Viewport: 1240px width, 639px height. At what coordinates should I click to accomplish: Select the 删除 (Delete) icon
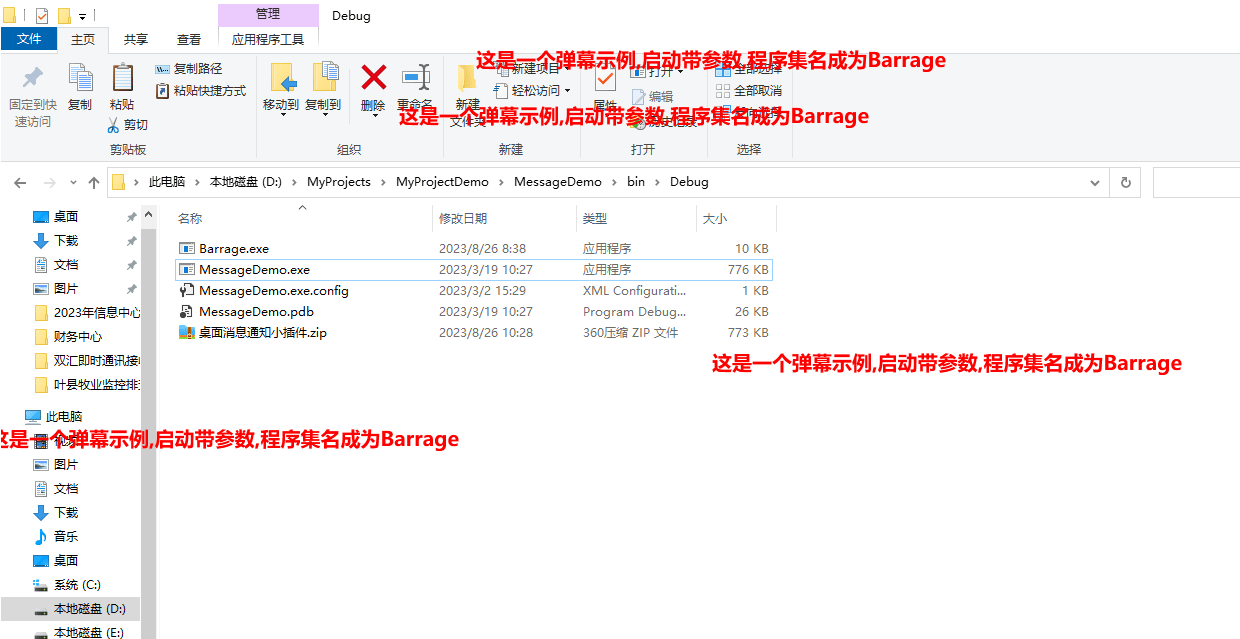373,88
